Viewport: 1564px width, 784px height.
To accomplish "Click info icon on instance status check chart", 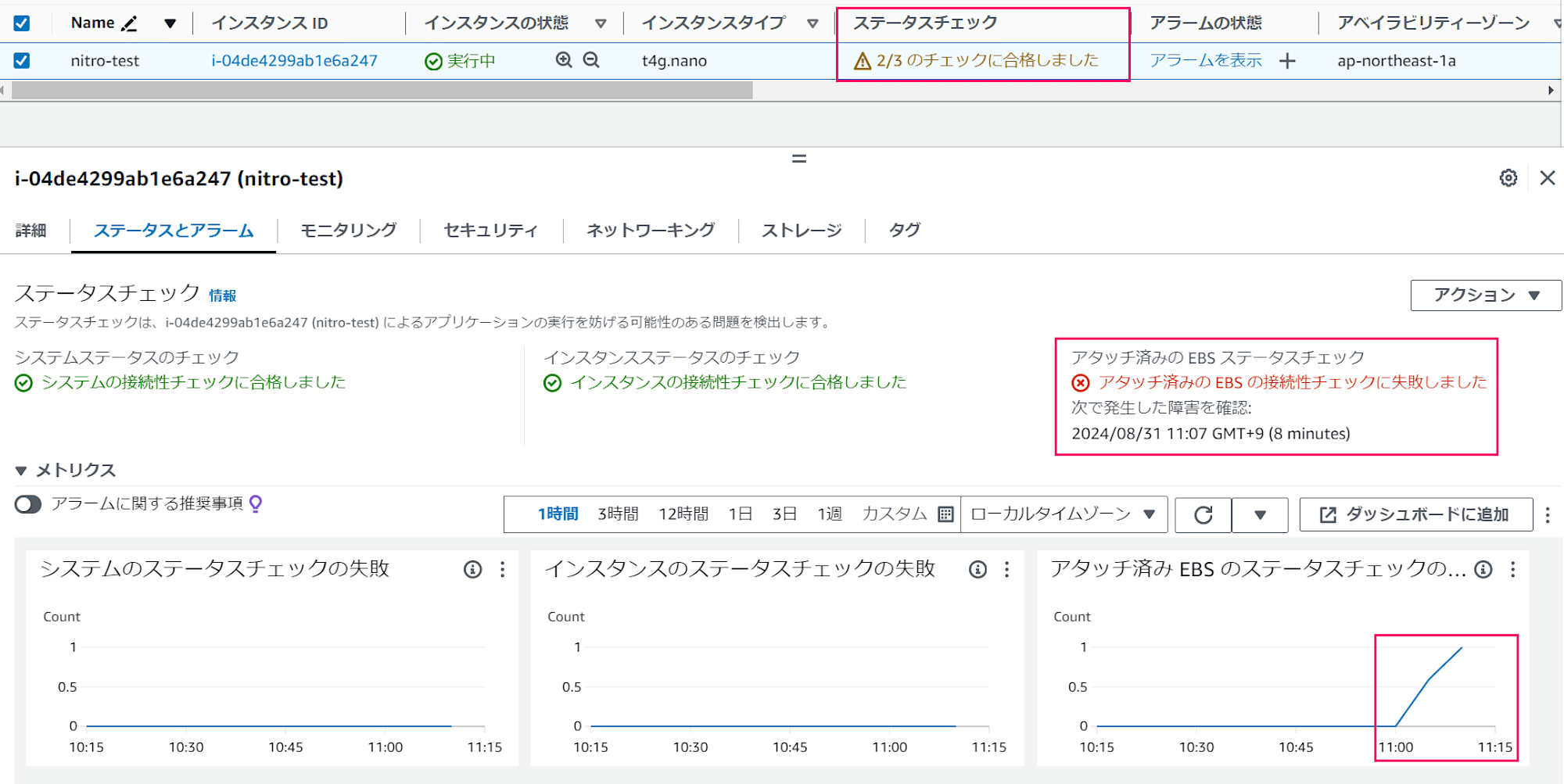I will pos(977,570).
